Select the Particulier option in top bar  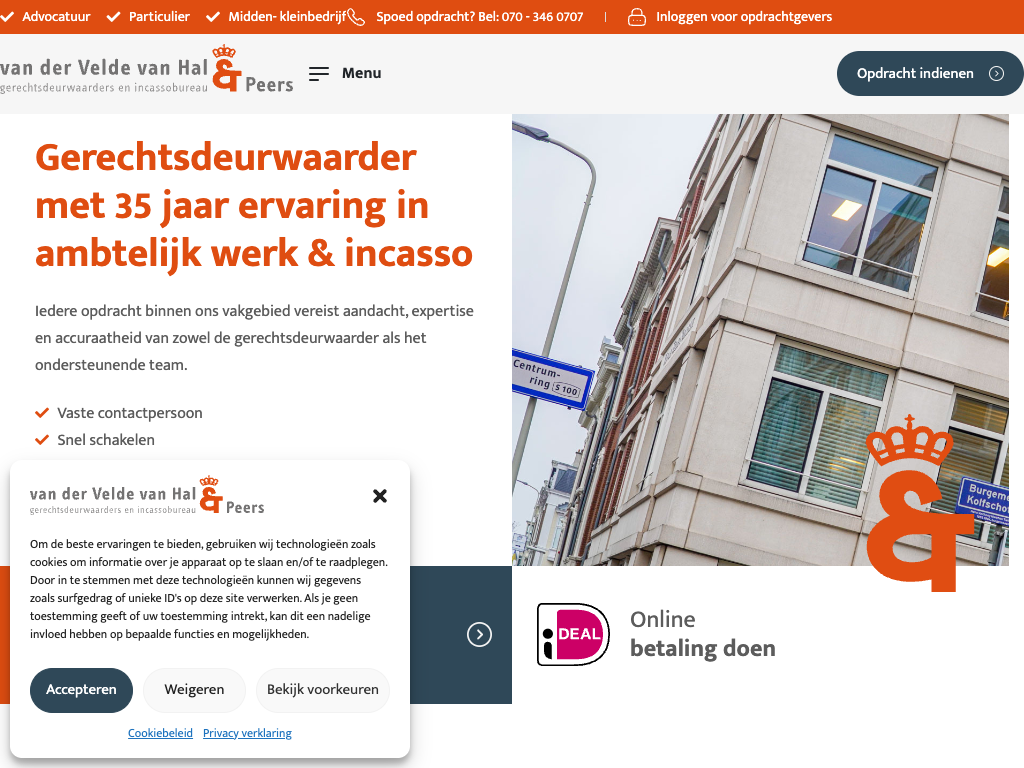click(x=148, y=17)
